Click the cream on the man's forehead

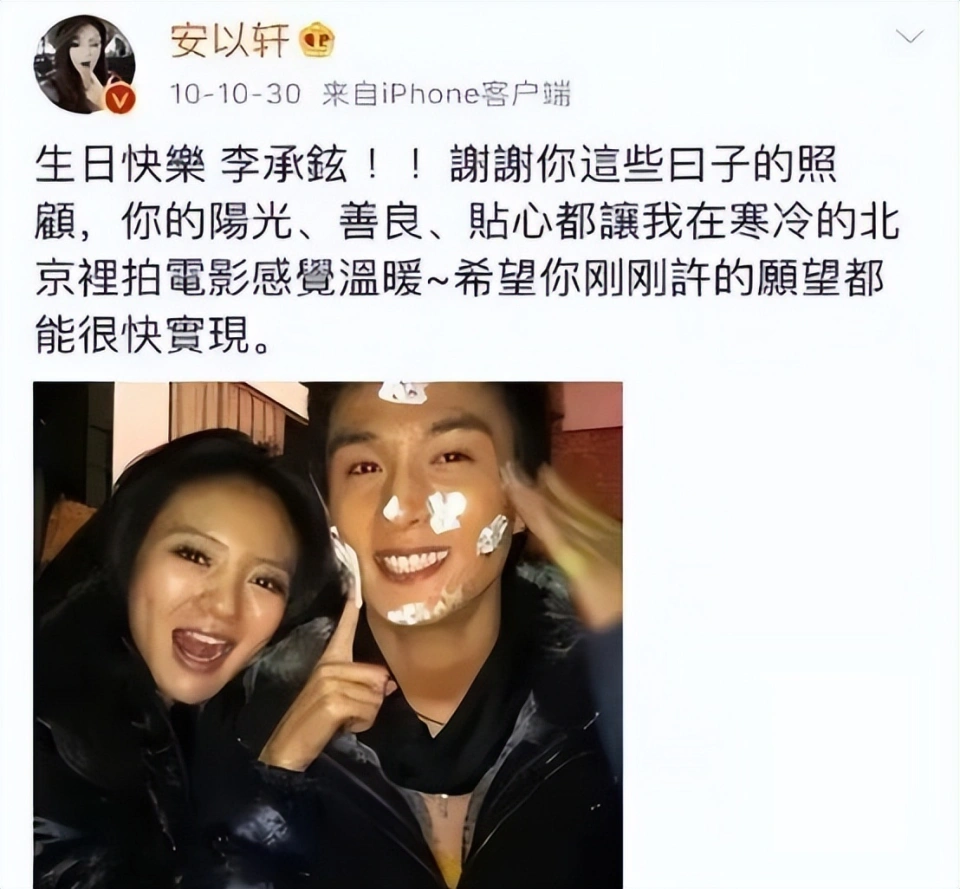point(402,391)
